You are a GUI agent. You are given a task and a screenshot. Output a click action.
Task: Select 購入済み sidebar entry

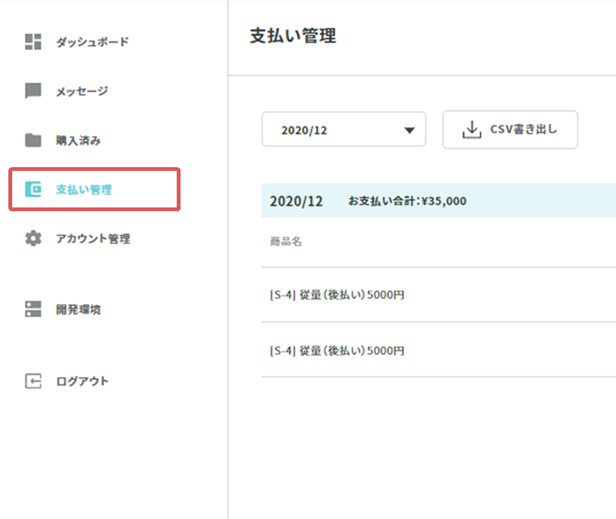[x=79, y=140]
